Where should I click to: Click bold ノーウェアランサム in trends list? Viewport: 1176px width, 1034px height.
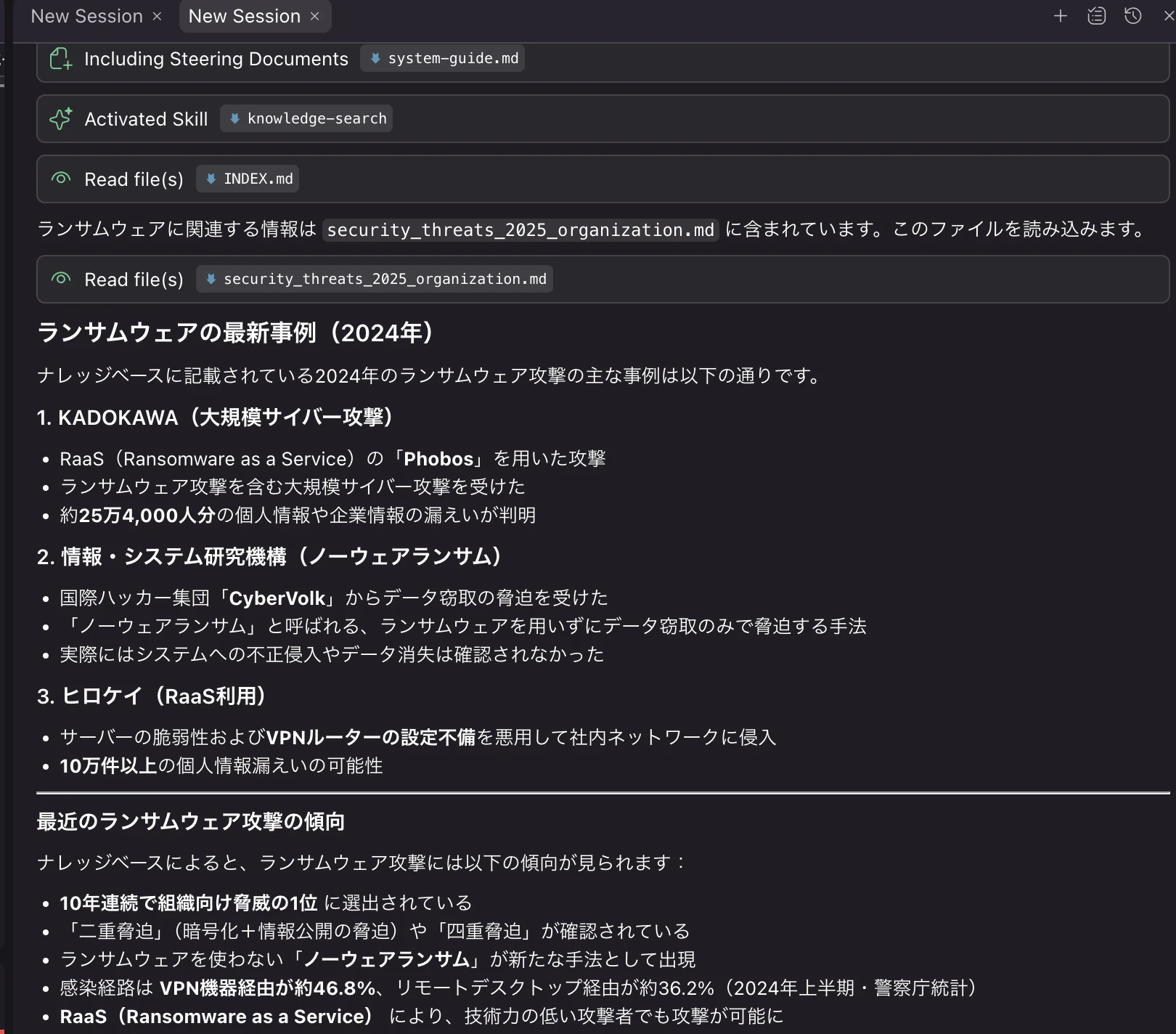[387, 960]
